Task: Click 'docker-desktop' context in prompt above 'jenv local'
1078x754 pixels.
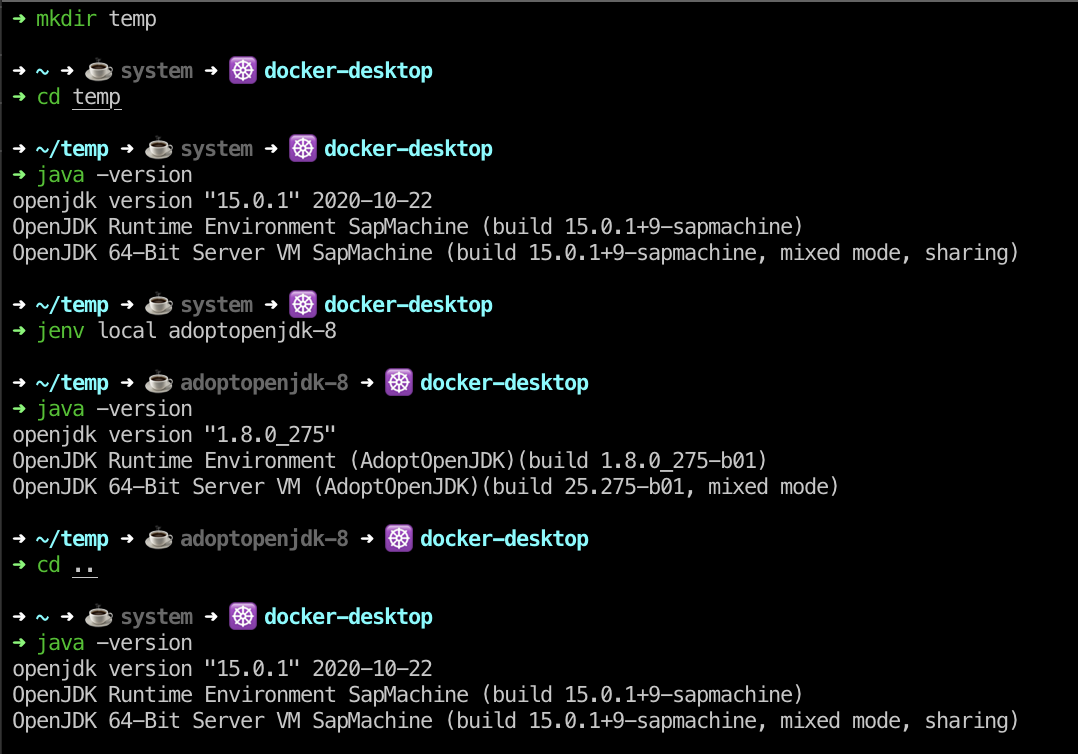Action: 408,304
